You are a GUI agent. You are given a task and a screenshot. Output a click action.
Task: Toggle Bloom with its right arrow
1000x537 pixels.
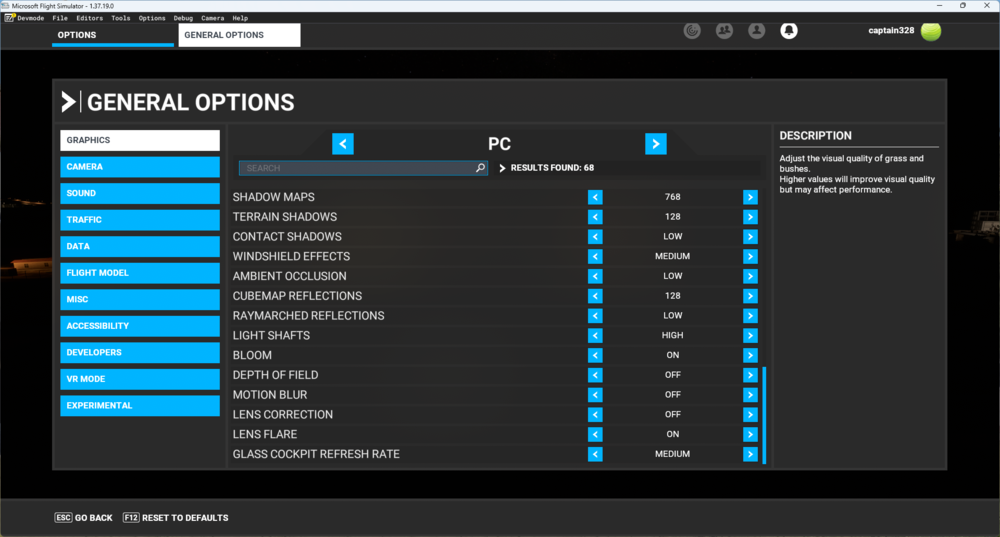pos(750,355)
